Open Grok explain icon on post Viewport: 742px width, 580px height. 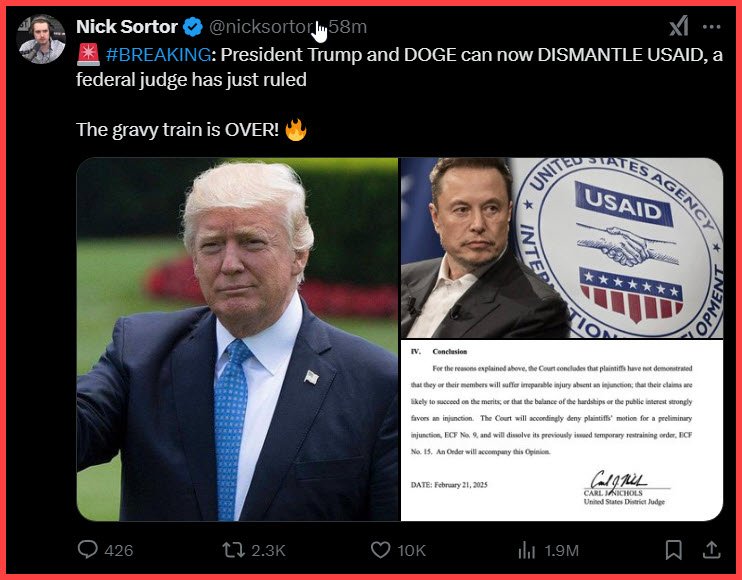pyautogui.click(x=678, y=26)
